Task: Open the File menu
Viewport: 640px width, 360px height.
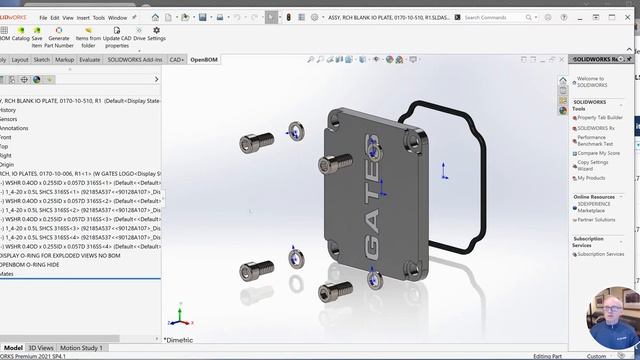Action: (43, 18)
